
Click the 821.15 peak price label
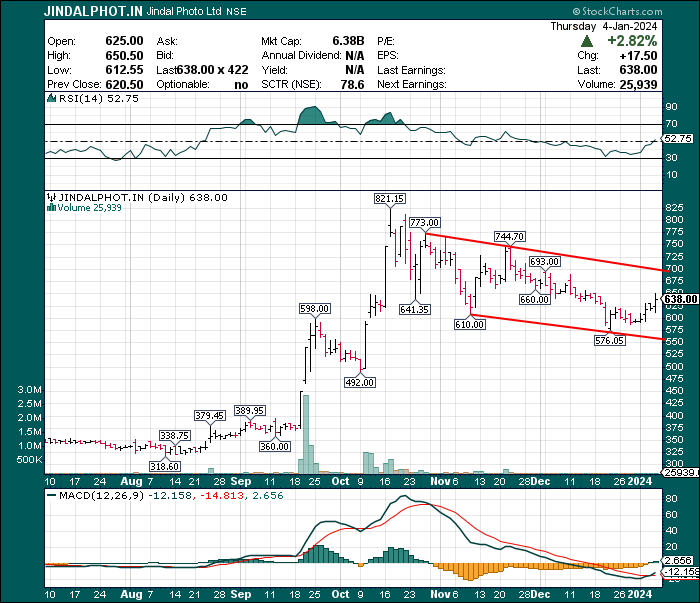pos(390,199)
